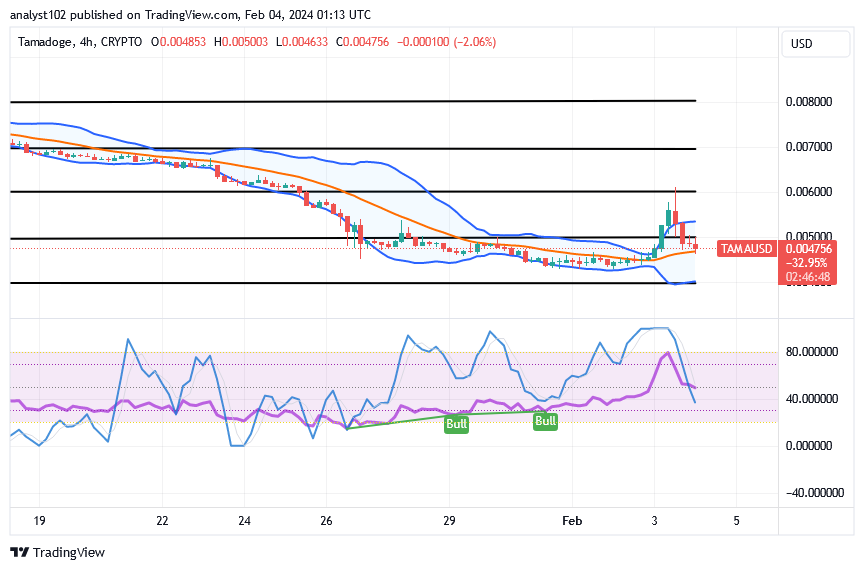Click the current price 0.004756 red label
Image resolution: width=864 pixels, height=570 pixels.
tap(808, 249)
